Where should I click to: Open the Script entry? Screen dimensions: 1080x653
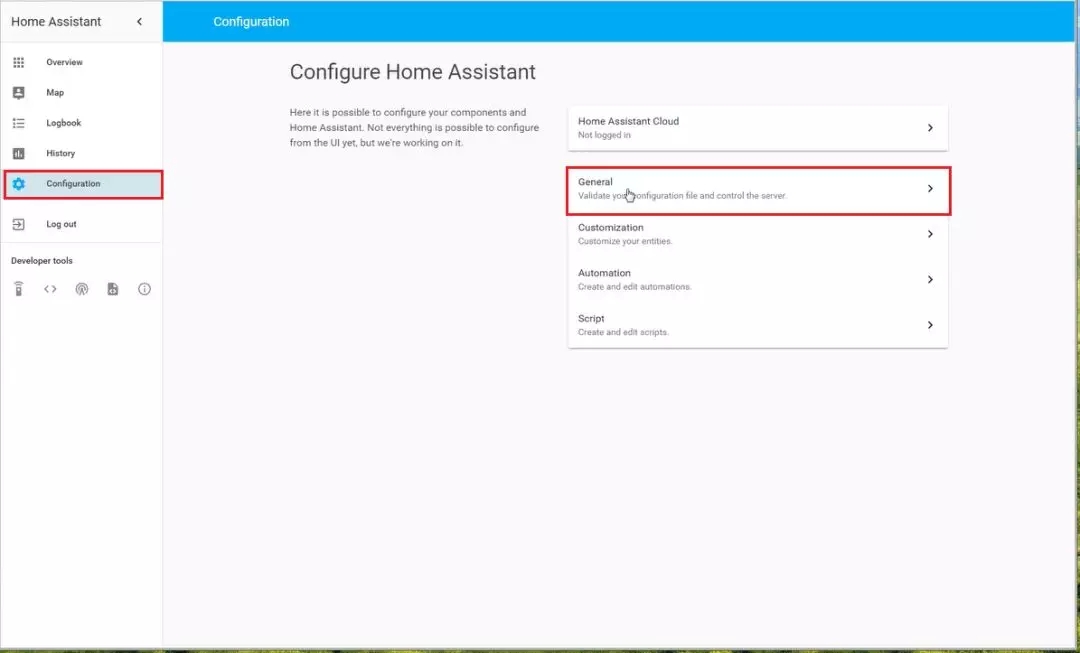point(758,325)
